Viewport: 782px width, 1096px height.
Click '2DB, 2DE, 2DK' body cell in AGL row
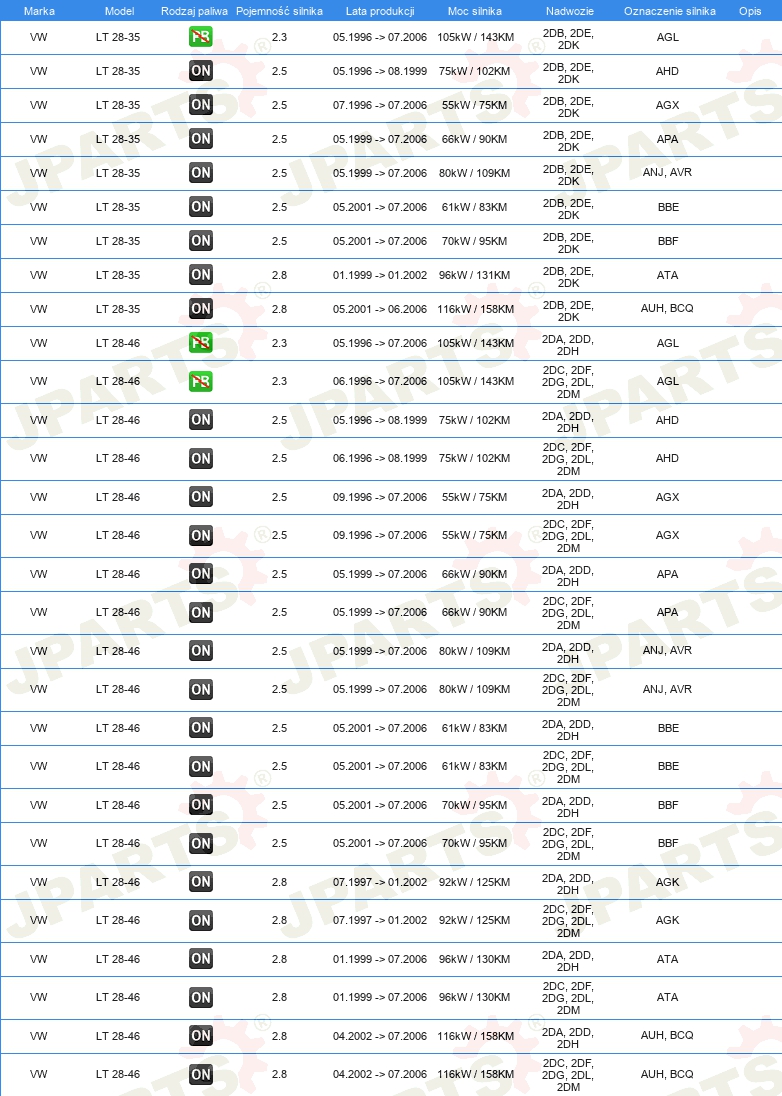[568, 38]
